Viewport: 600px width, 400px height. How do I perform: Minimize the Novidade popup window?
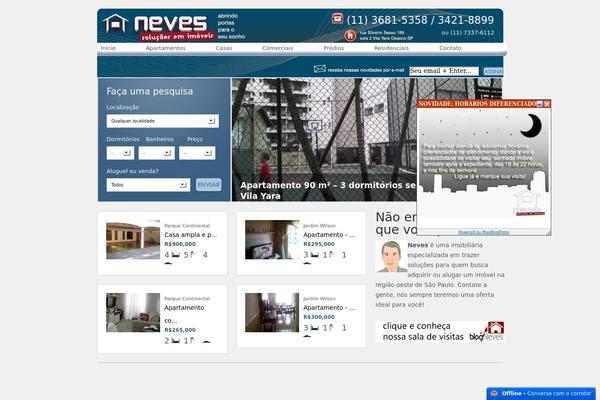tap(540, 104)
